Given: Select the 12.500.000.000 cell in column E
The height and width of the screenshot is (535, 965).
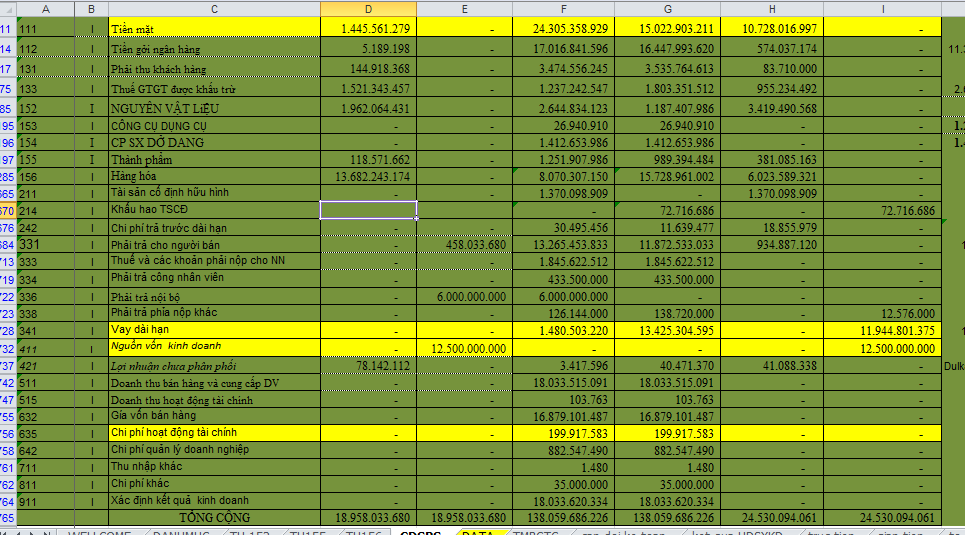Looking at the screenshot, I should point(465,348).
